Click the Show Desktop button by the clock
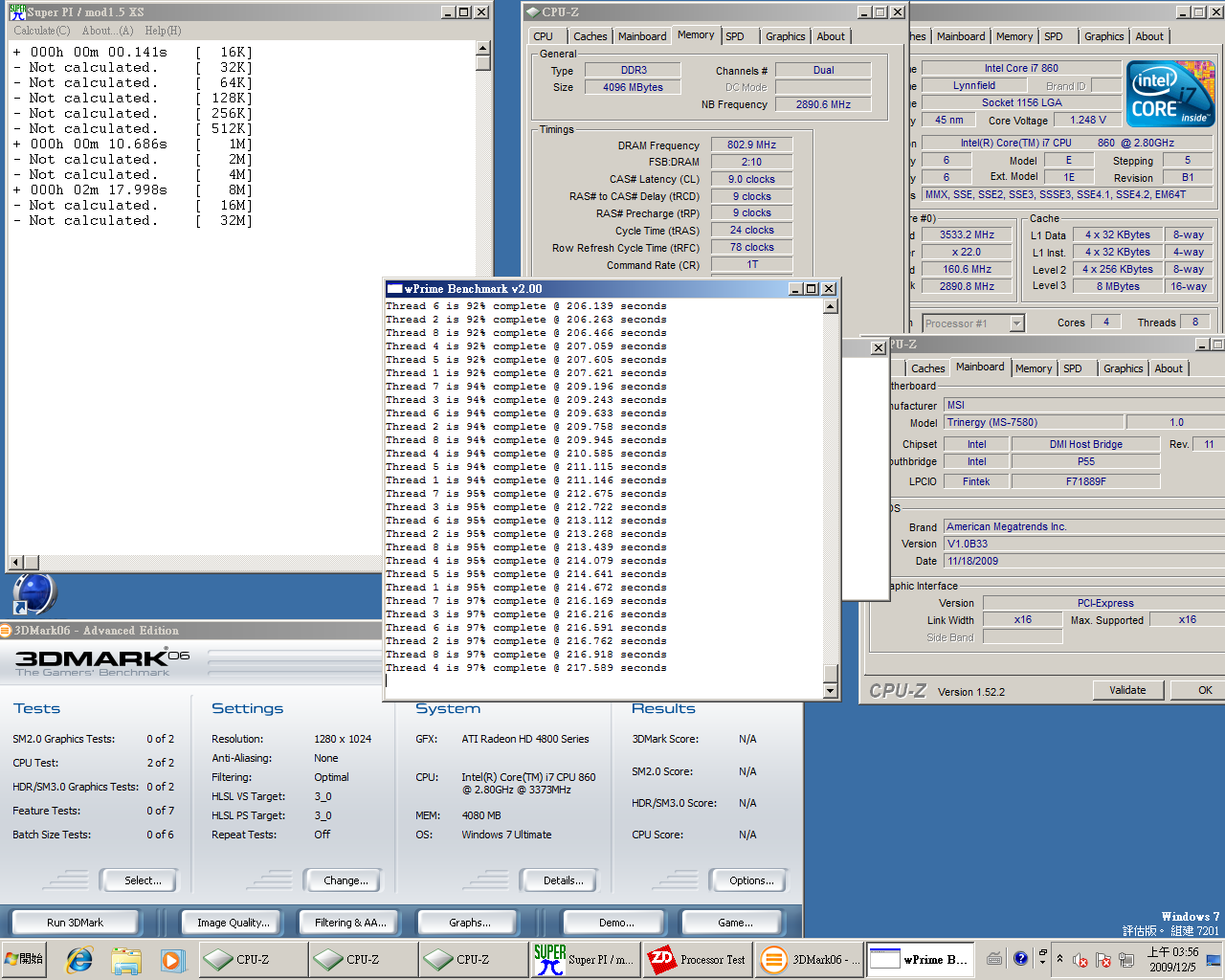 pos(1214,959)
